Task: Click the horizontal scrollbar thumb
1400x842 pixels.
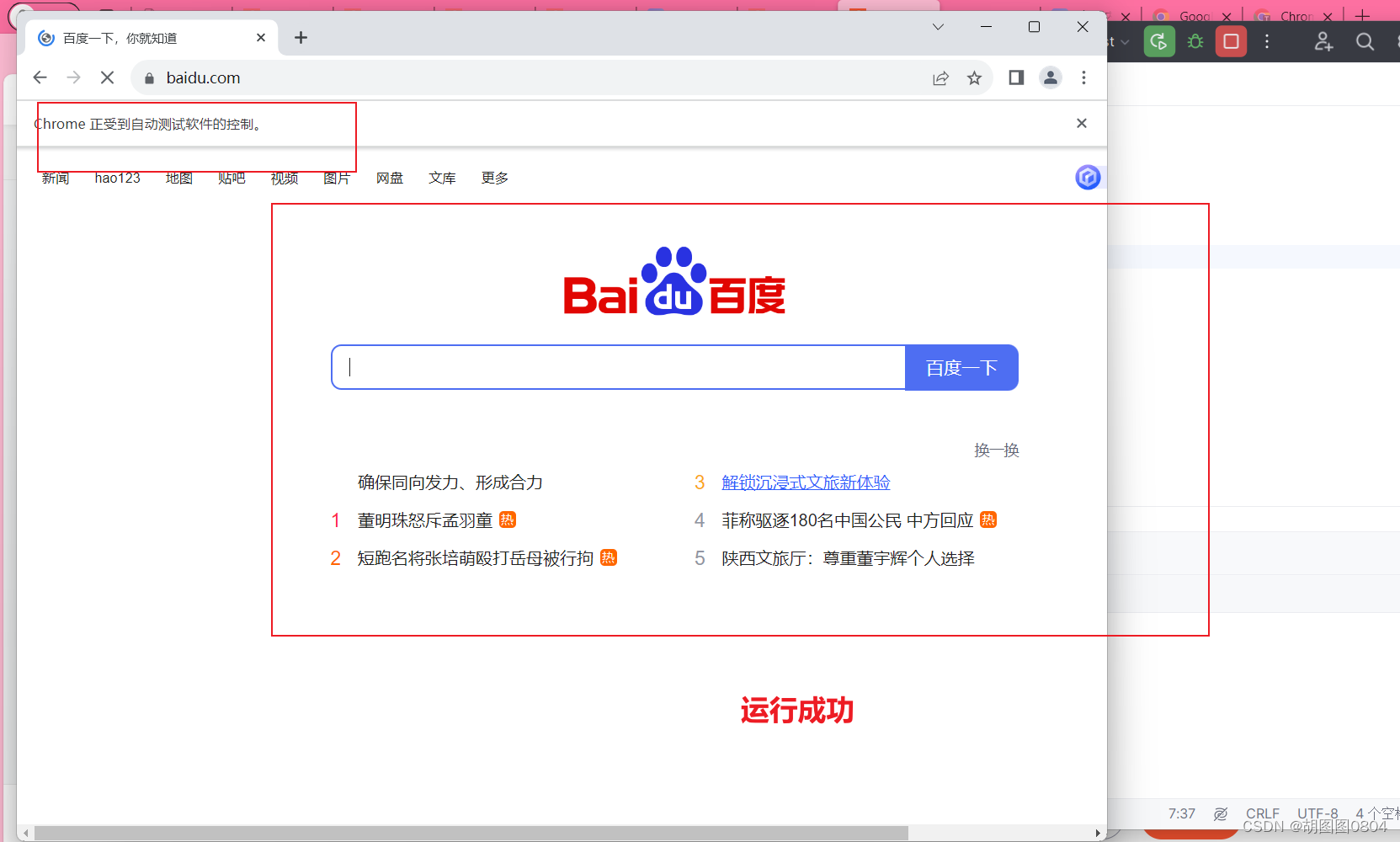Action: pyautogui.click(x=471, y=833)
